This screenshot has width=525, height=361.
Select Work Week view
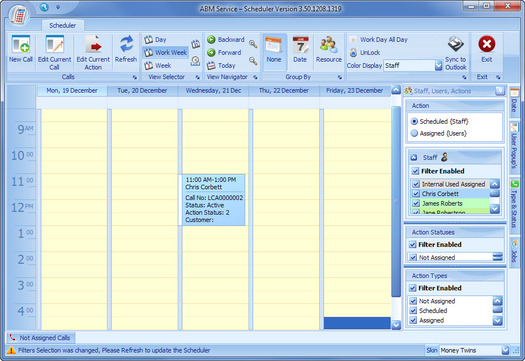click(166, 53)
